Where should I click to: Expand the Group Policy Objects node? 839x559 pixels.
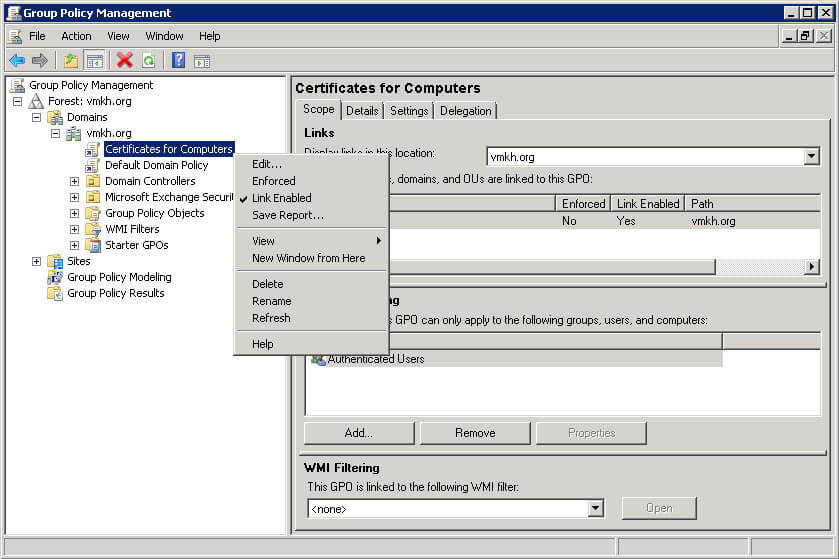(74, 213)
